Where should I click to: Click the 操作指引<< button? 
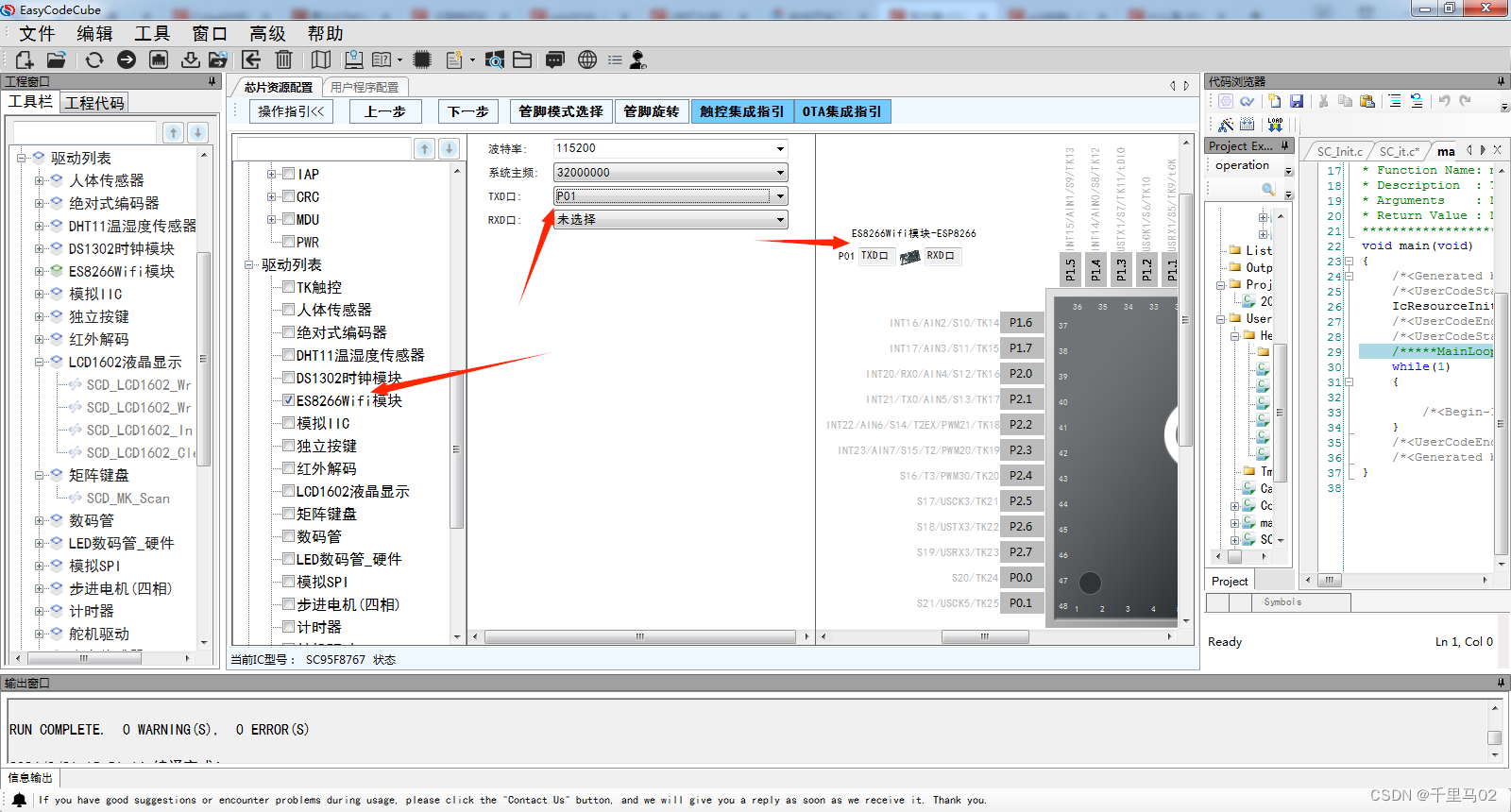(x=291, y=111)
